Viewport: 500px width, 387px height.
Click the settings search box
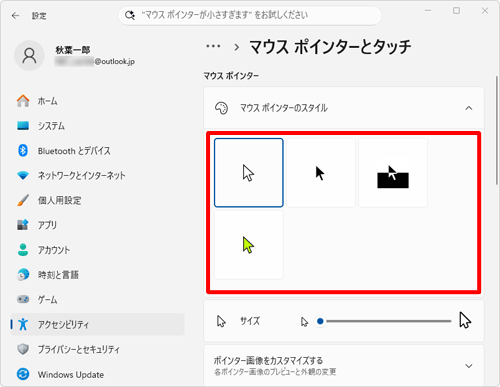coord(250,15)
